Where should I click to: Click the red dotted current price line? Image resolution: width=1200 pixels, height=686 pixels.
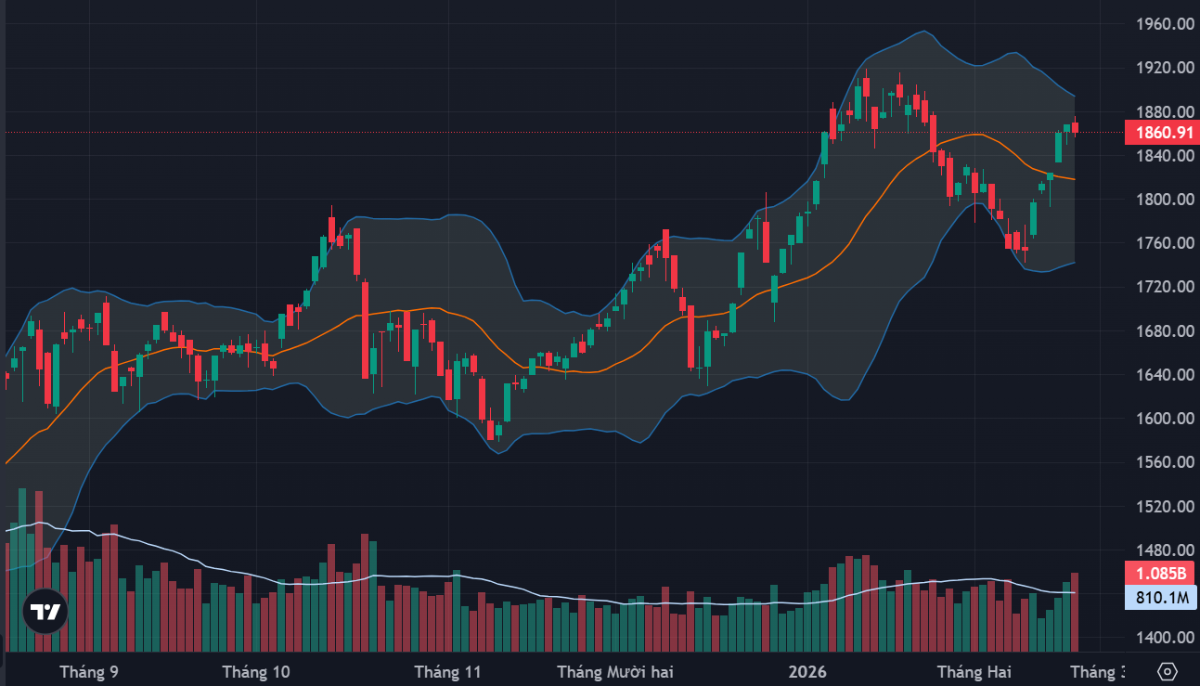click(500, 132)
